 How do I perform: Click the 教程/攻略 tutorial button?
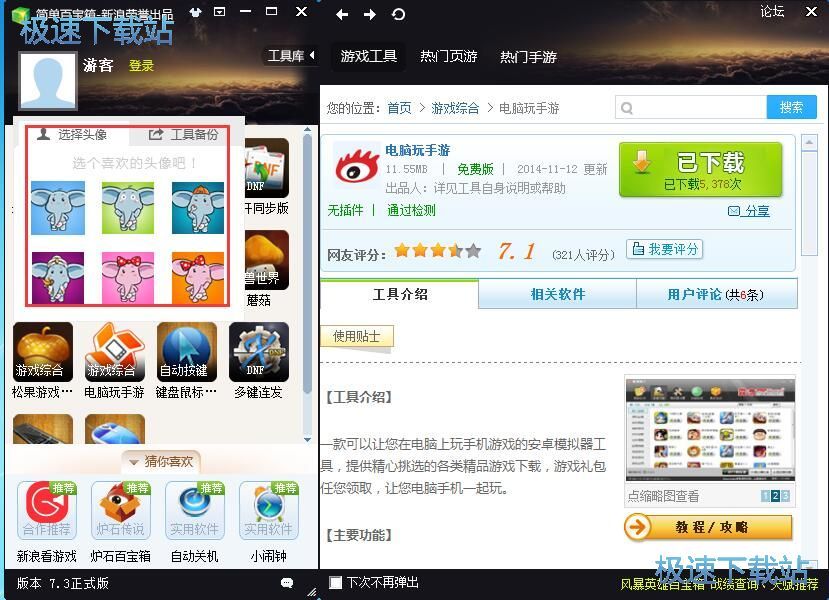pyautogui.click(x=708, y=527)
